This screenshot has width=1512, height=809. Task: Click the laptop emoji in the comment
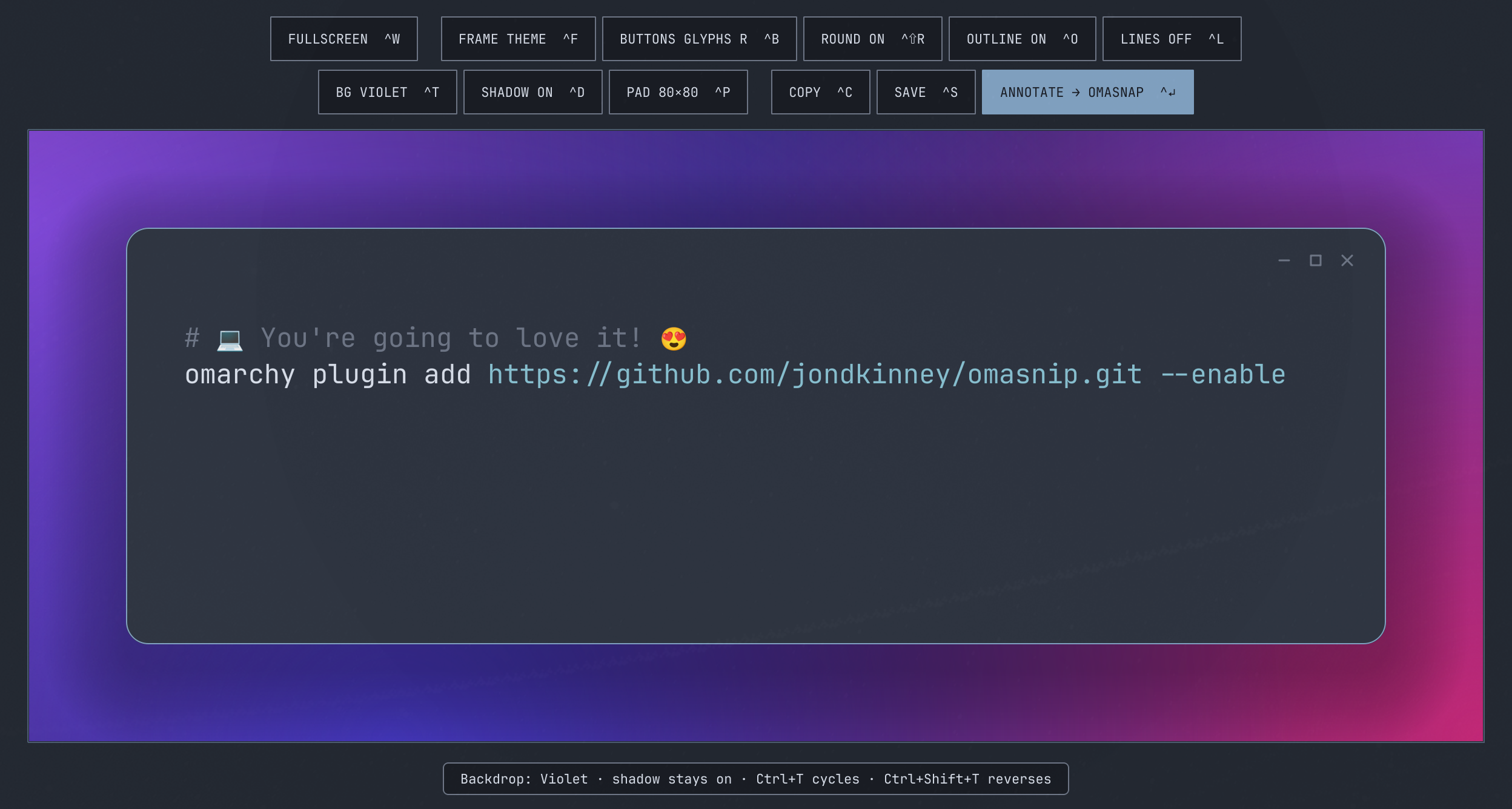pos(230,339)
